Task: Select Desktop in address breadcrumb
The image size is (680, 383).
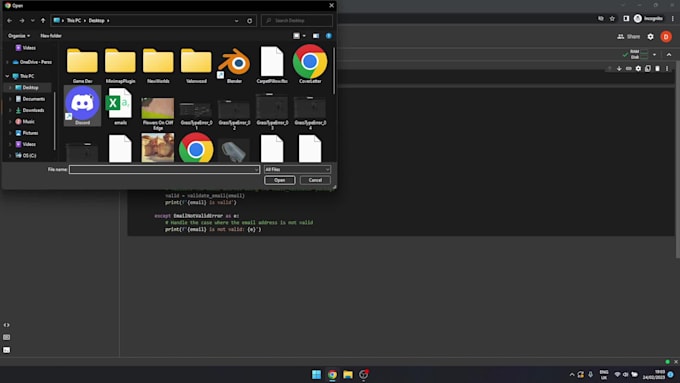Action: pyautogui.click(x=96, y=20)
